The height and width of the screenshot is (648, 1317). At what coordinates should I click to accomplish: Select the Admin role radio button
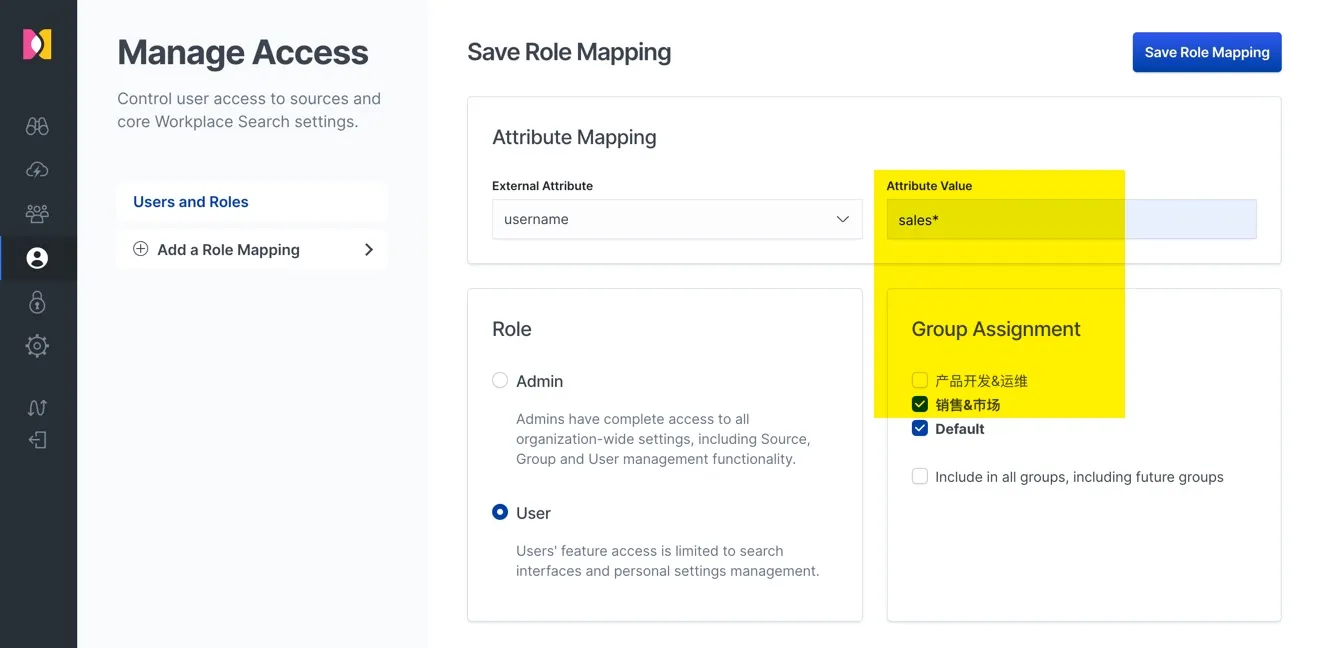click(500, 381)
